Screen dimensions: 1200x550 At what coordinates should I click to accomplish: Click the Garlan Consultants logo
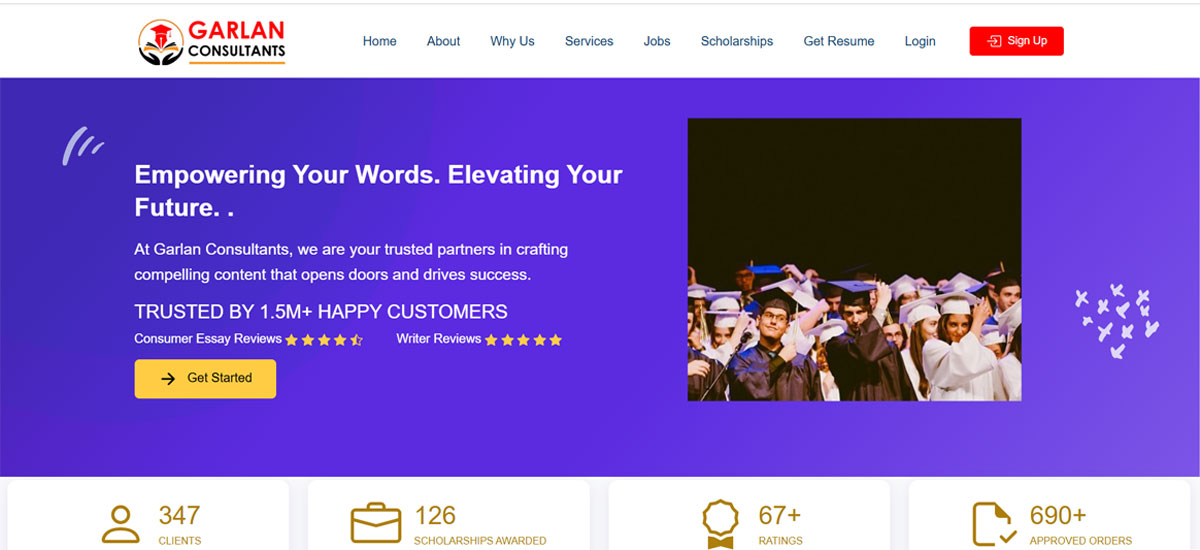pyautogui.click(x=212, y=42)
